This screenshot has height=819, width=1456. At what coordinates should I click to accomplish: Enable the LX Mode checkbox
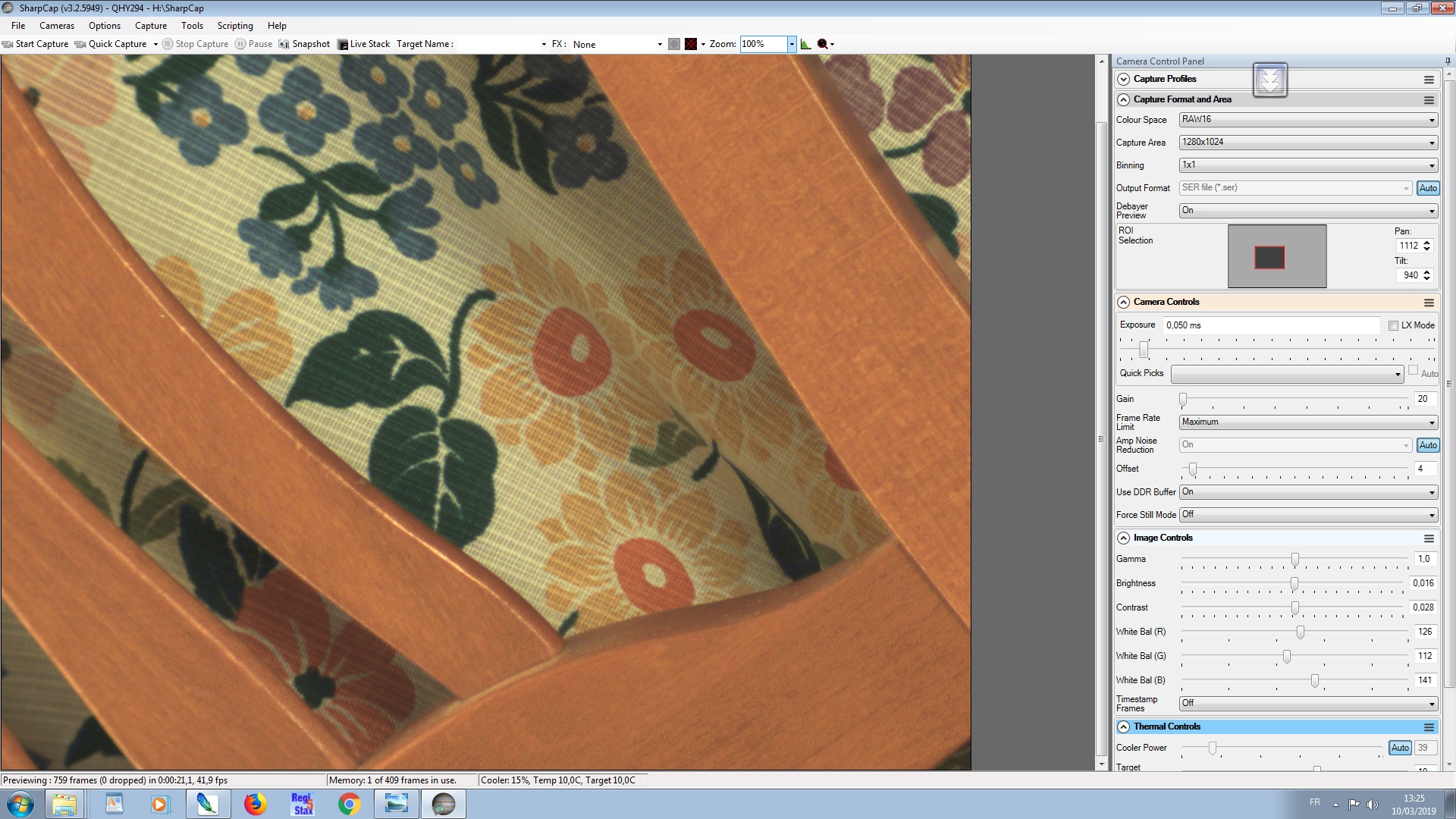pyautogui.click(x=1393, y=325)
